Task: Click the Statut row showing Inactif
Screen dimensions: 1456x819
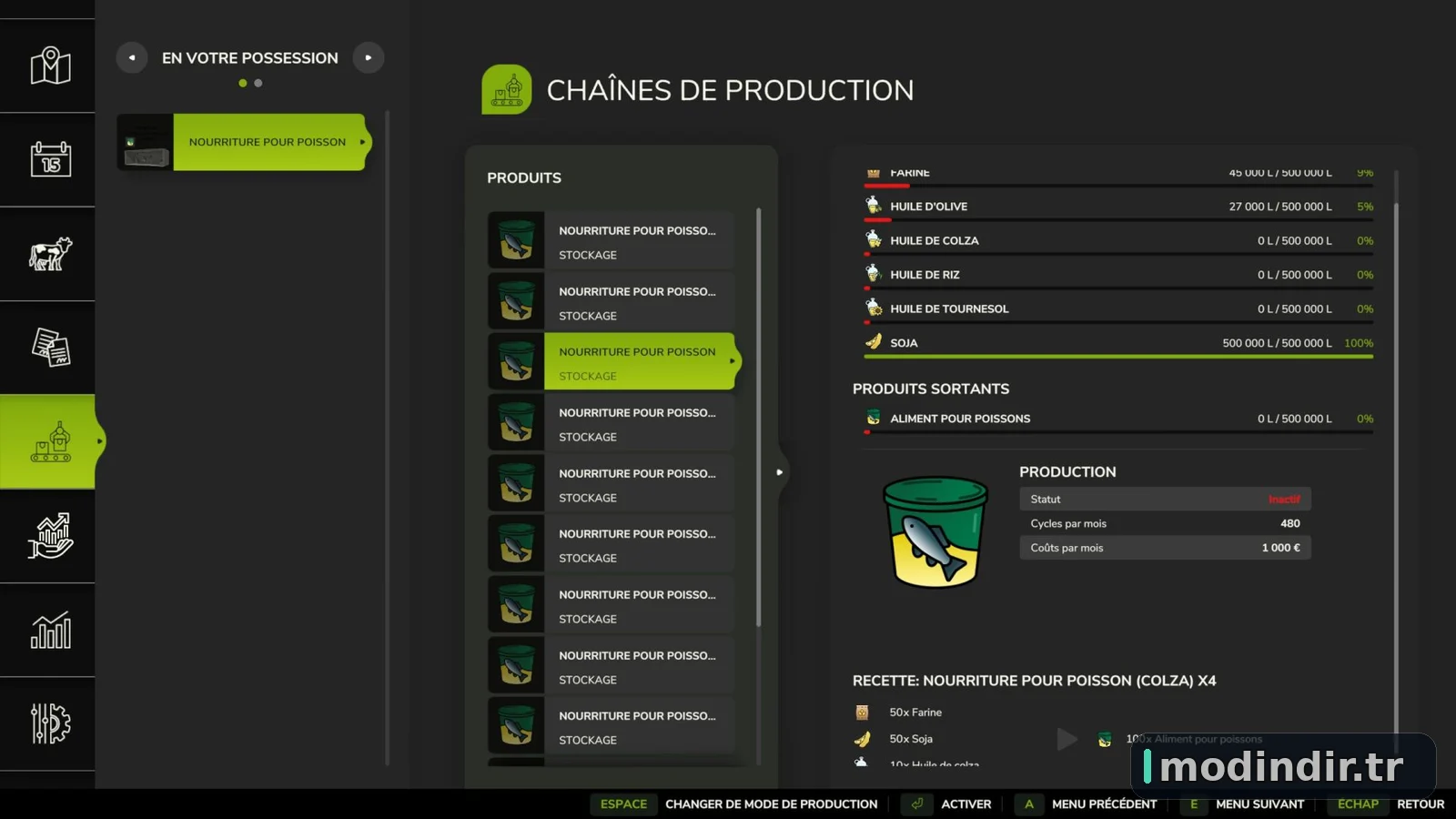Action: point(1165,499)
